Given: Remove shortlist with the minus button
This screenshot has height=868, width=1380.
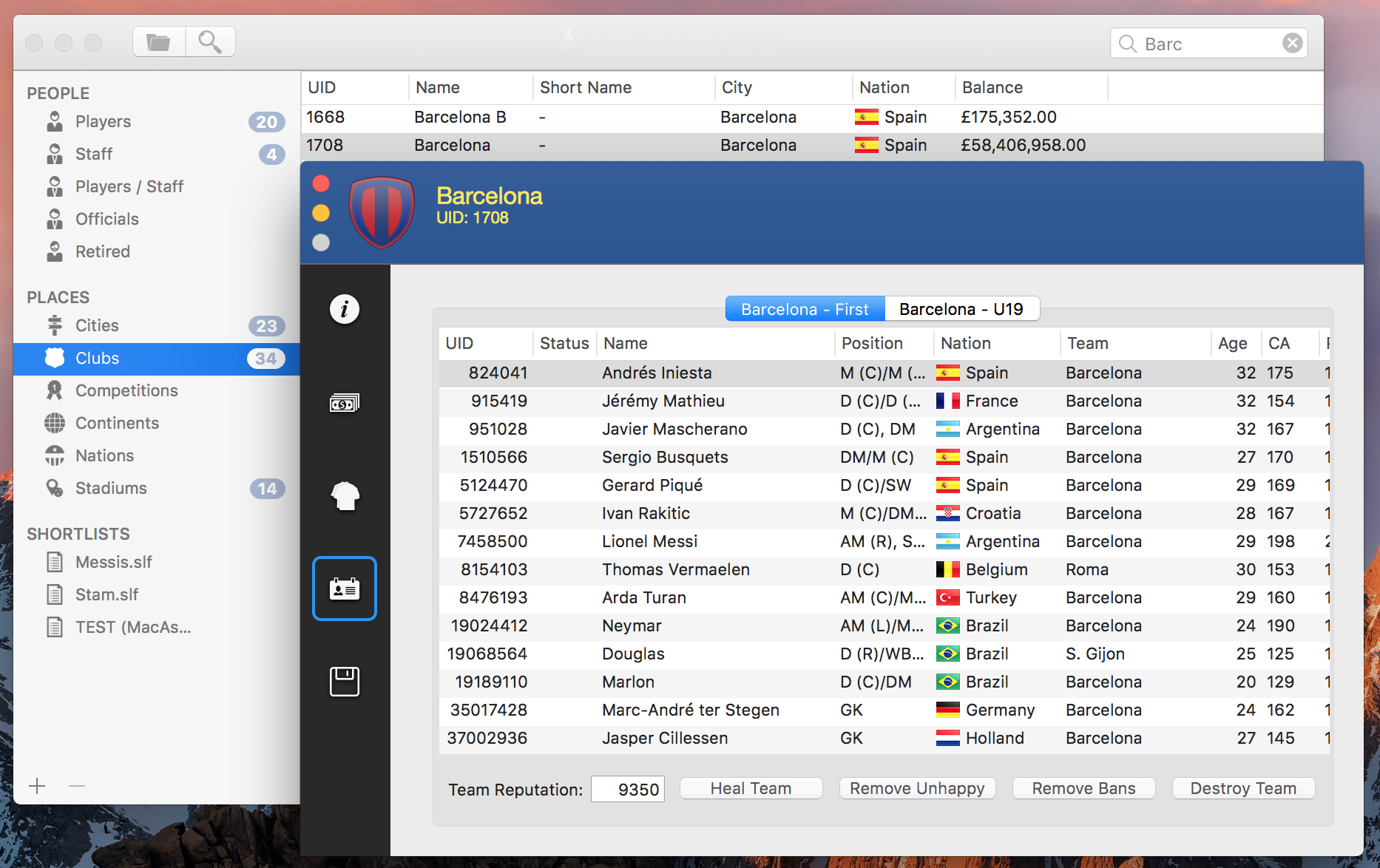Looking at the screenshot, I should point(77,785).
